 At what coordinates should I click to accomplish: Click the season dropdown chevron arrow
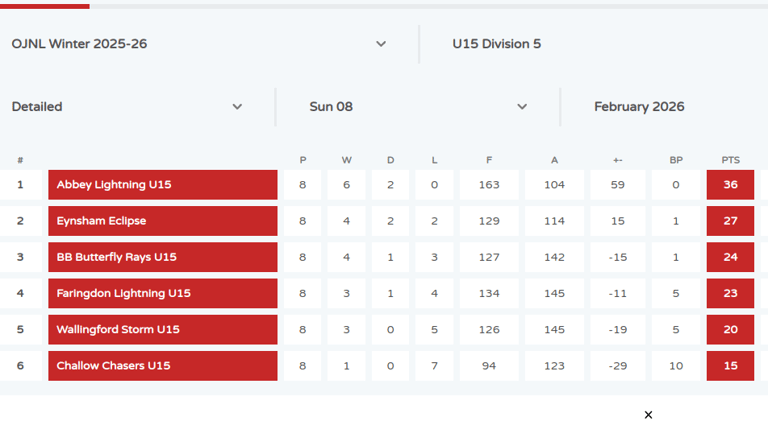[381, 44]
